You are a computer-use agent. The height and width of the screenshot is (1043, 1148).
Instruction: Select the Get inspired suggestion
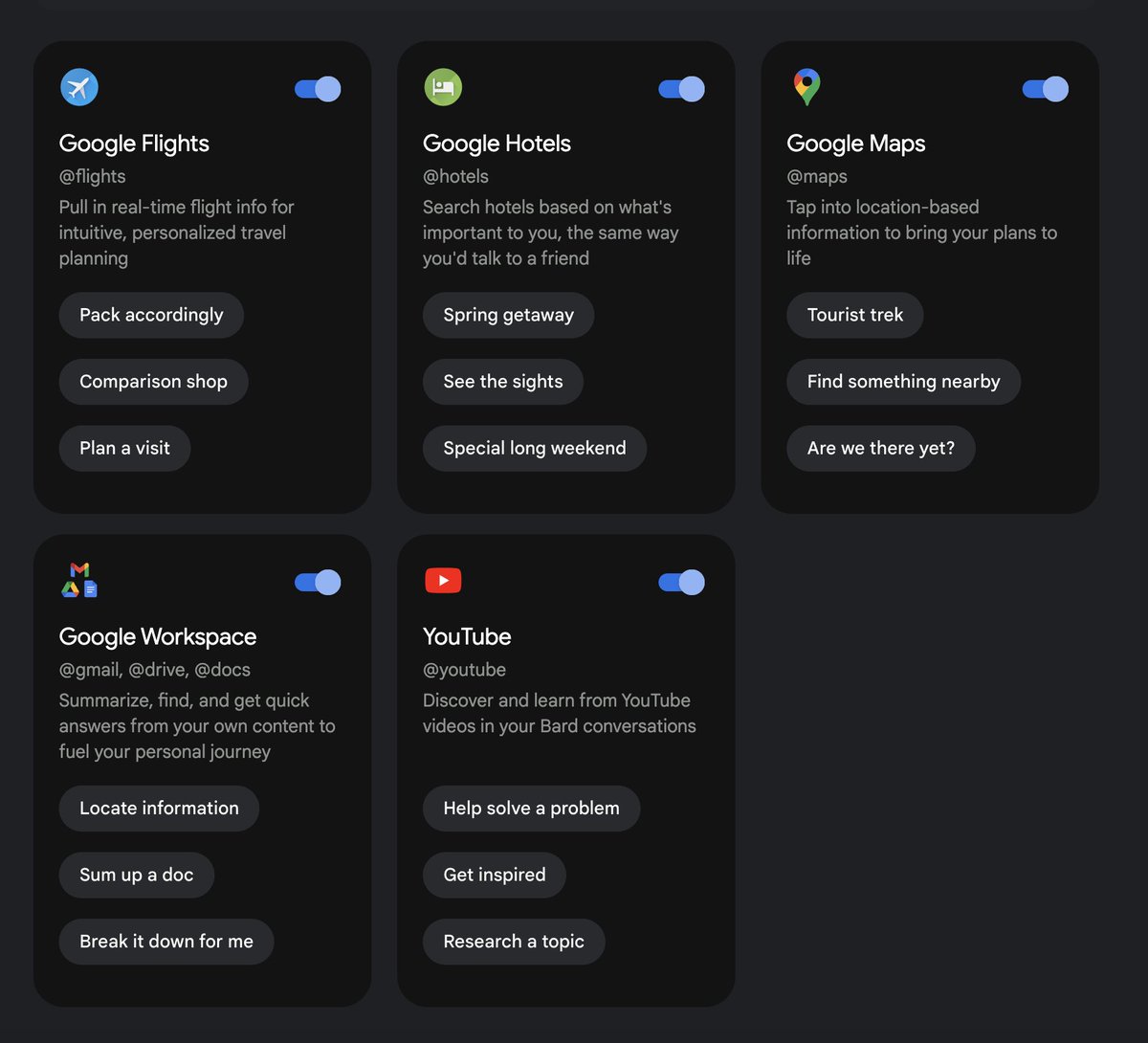495,875
